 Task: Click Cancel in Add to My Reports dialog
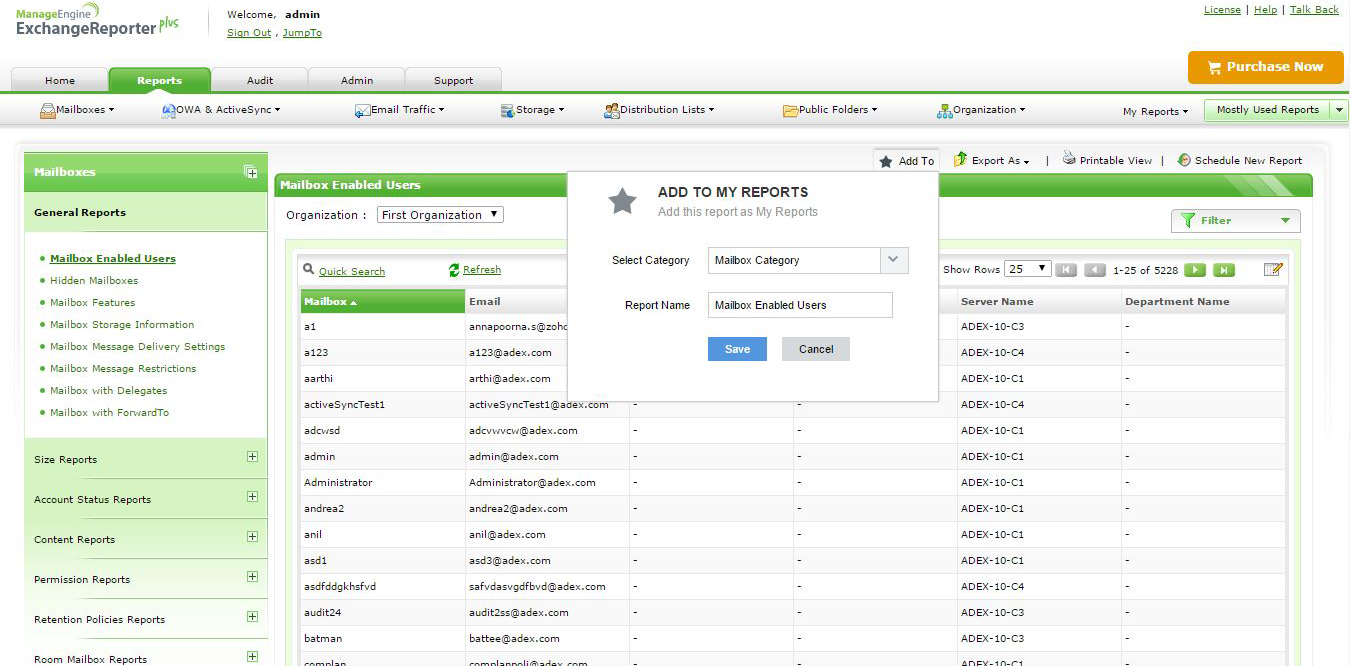coord(816,349)
